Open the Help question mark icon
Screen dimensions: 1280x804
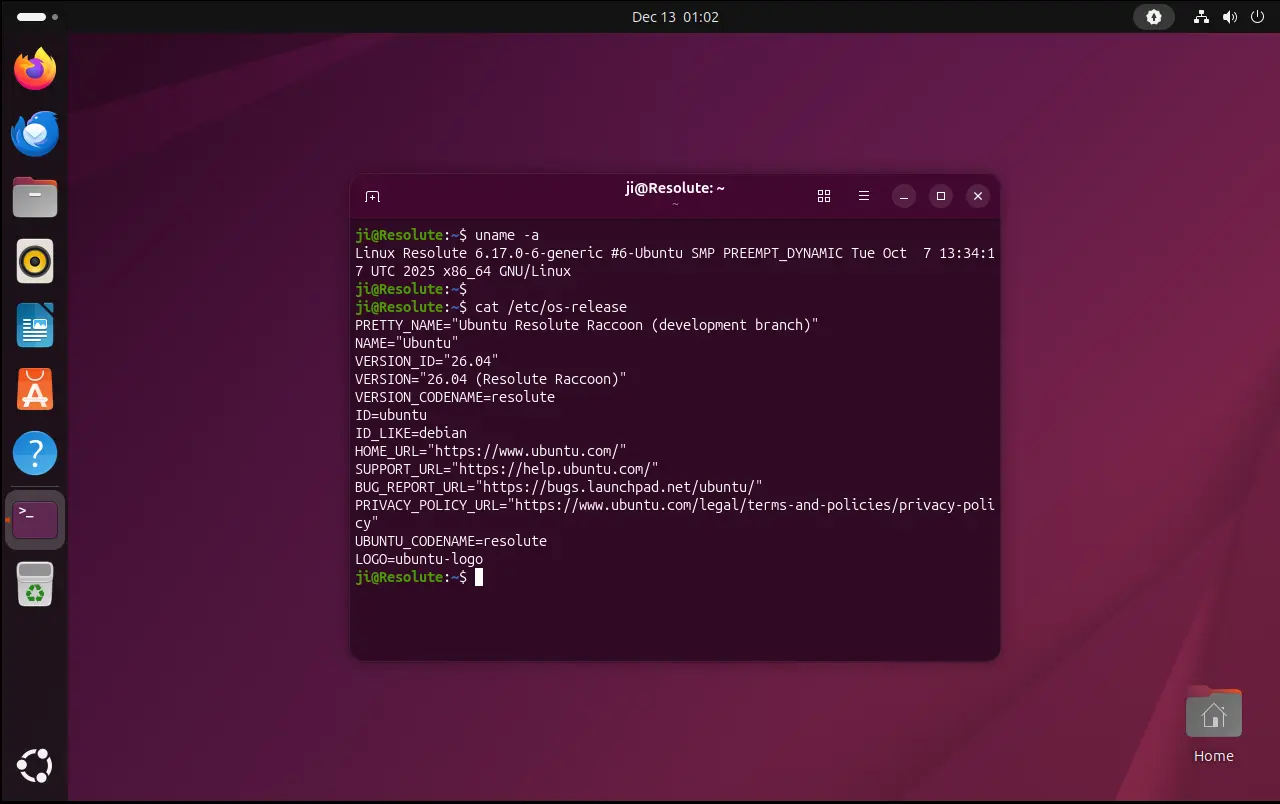tap(35, 454)
